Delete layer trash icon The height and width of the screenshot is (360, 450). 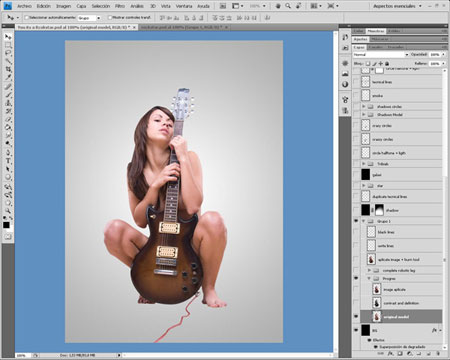[438, 354]
